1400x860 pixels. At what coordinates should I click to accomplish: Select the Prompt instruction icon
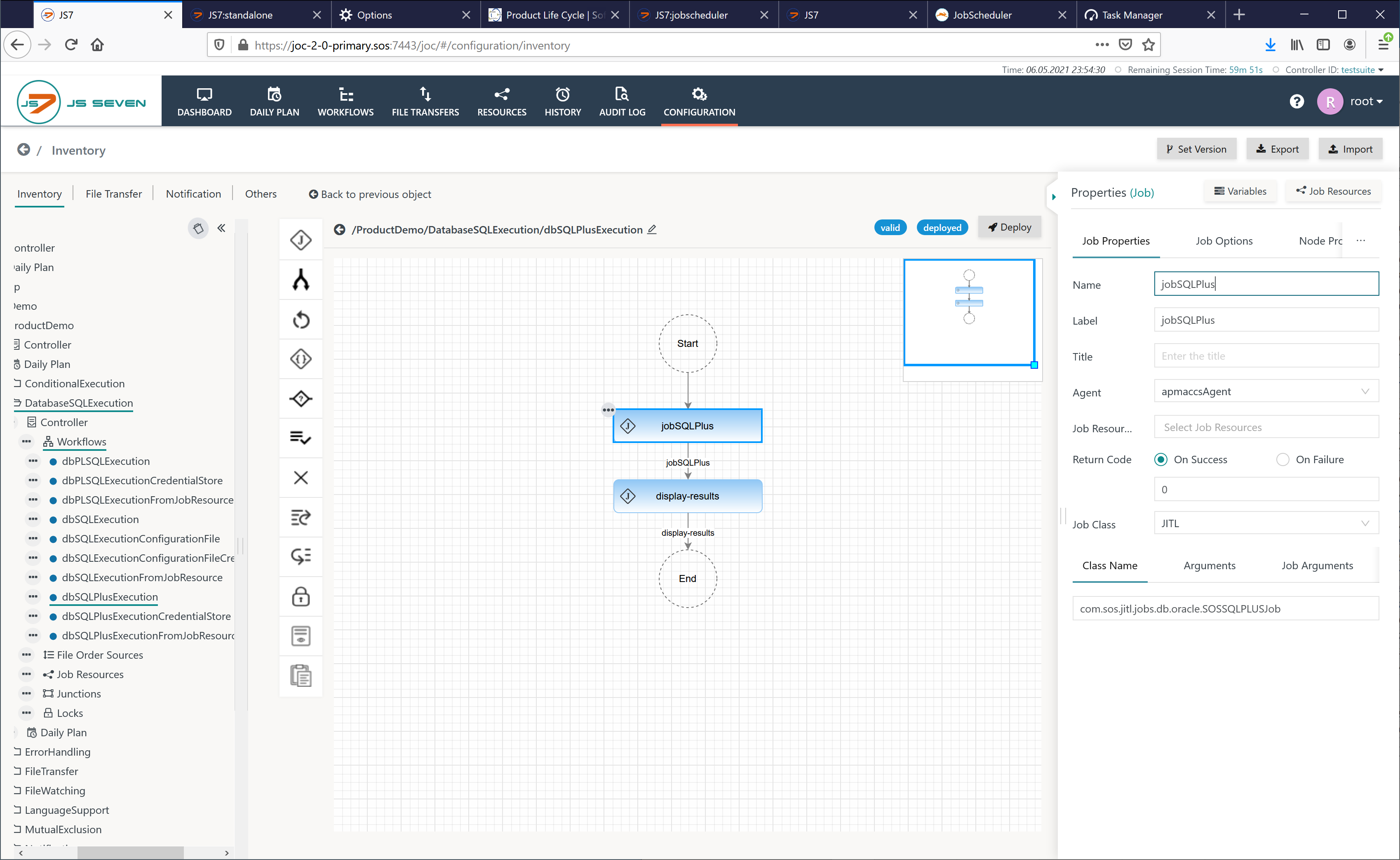(x=301, y=636)
